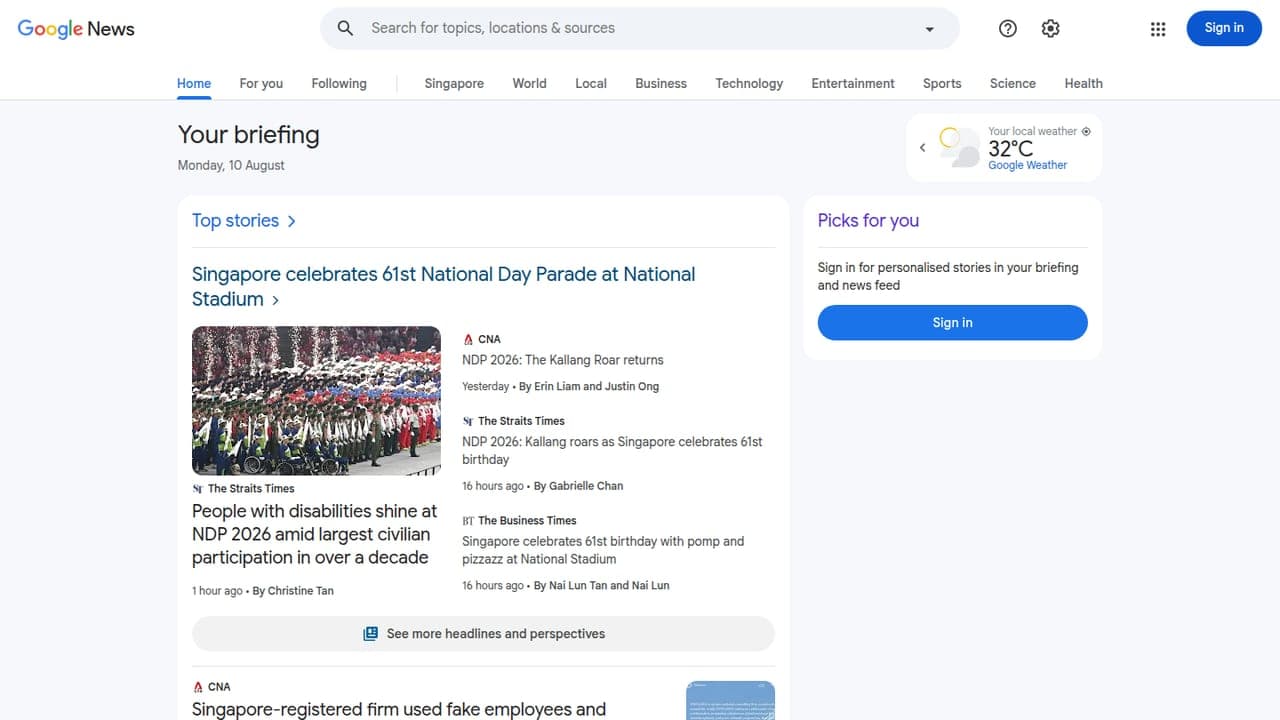Image resolution: width=1280 pixels, height=720 pixels.
Task: Click the By Erin Liam and Justin Ong byline
Action: [x=590, y=386]
